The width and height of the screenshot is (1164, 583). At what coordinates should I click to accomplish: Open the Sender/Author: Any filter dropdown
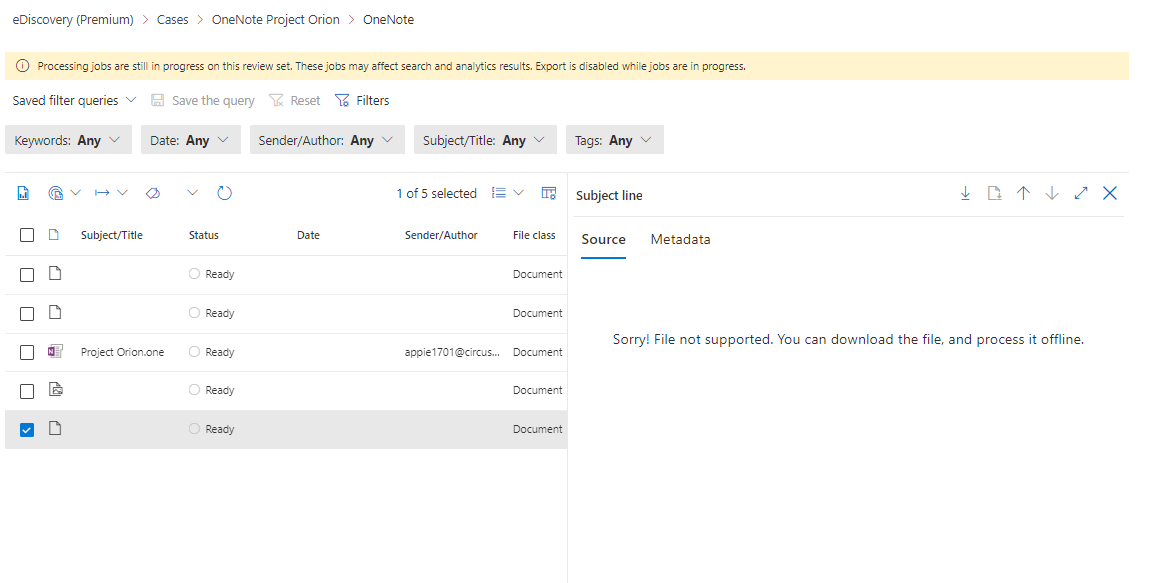tap(326, 140)
